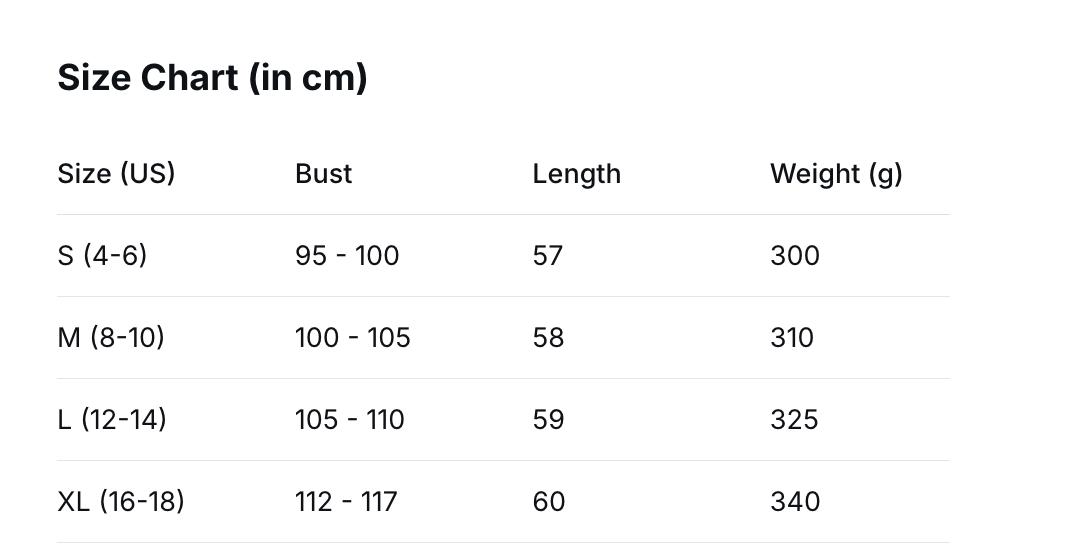Click the length value 58
The width and height of the screenshot is (1088, 554).
point(548,338)
